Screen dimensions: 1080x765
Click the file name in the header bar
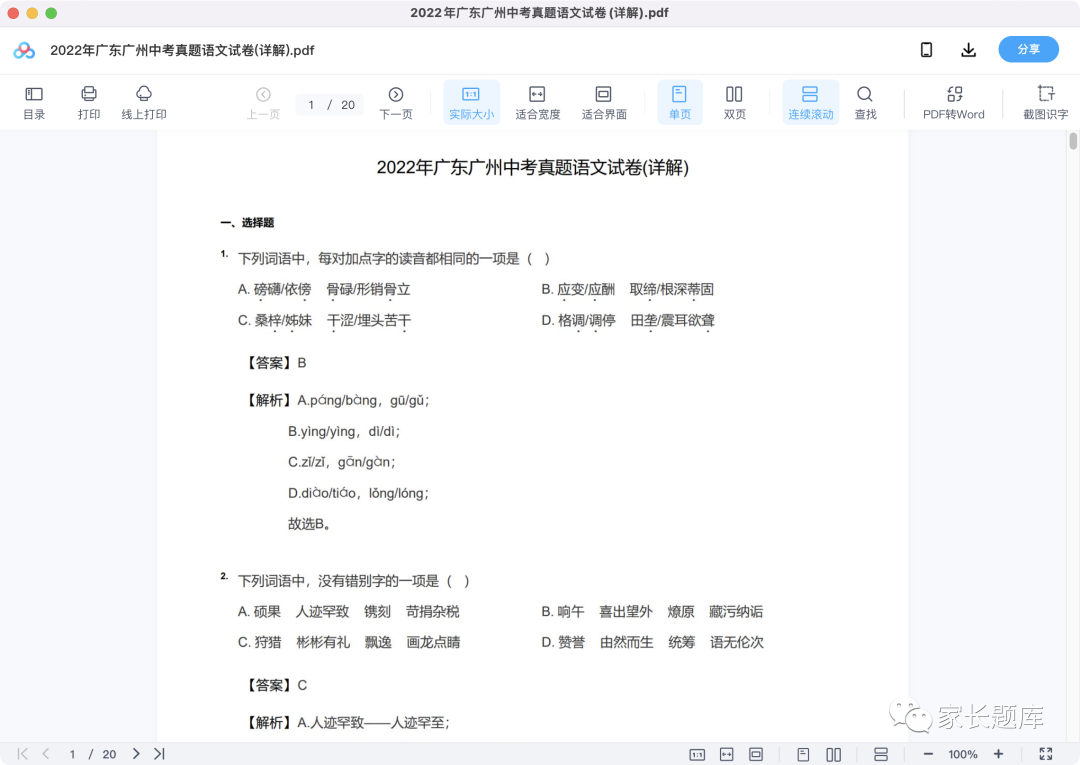[183, 50]
